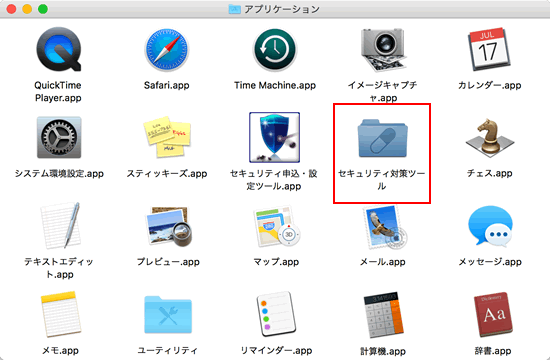The height and width of the screenshot is (360, 550).
Task: Select the チェス knight icon
Action: pyautogui.click(x=490, y=137)
